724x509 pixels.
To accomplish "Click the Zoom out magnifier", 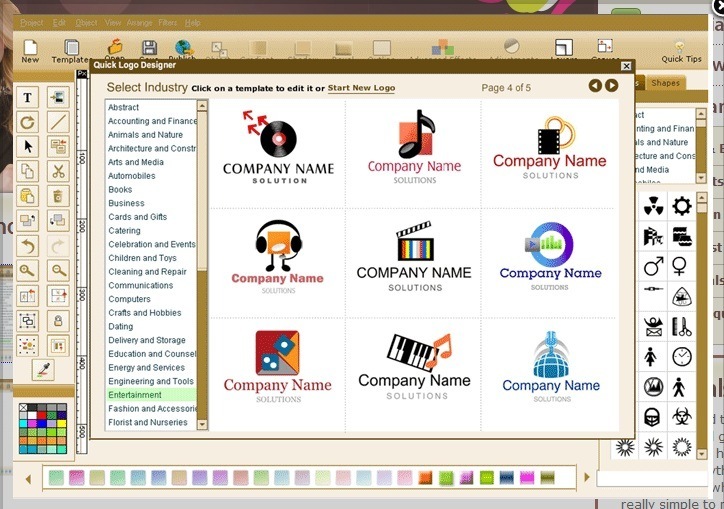I will [58, 271].
